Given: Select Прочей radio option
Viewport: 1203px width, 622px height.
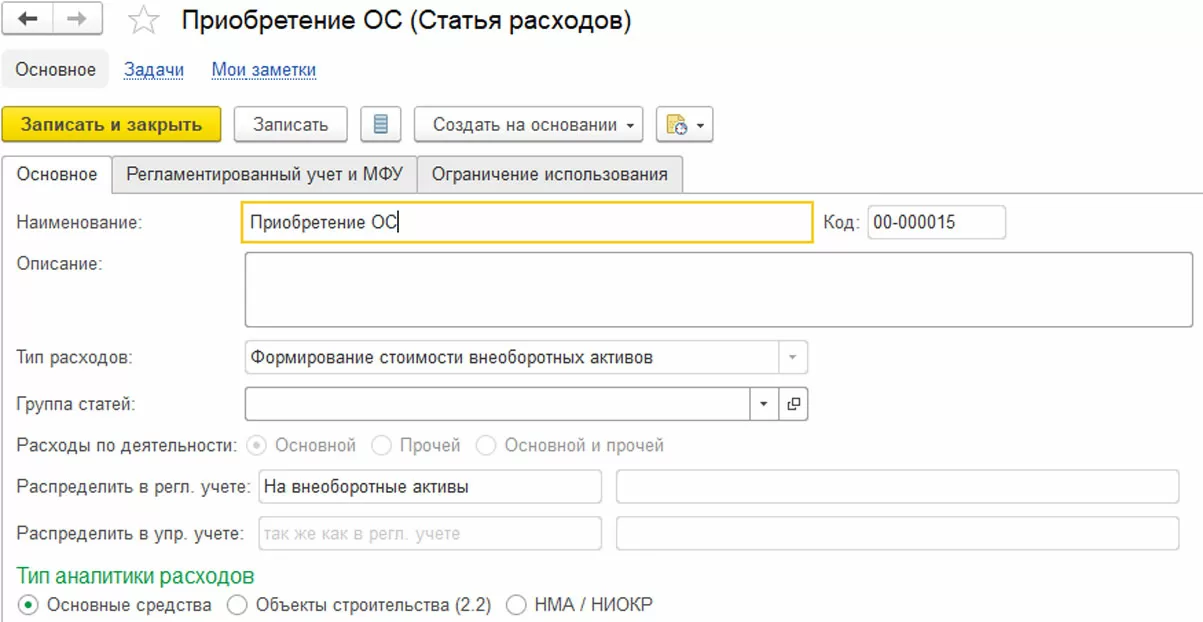Looking at the screenshot, I should 380,445.
